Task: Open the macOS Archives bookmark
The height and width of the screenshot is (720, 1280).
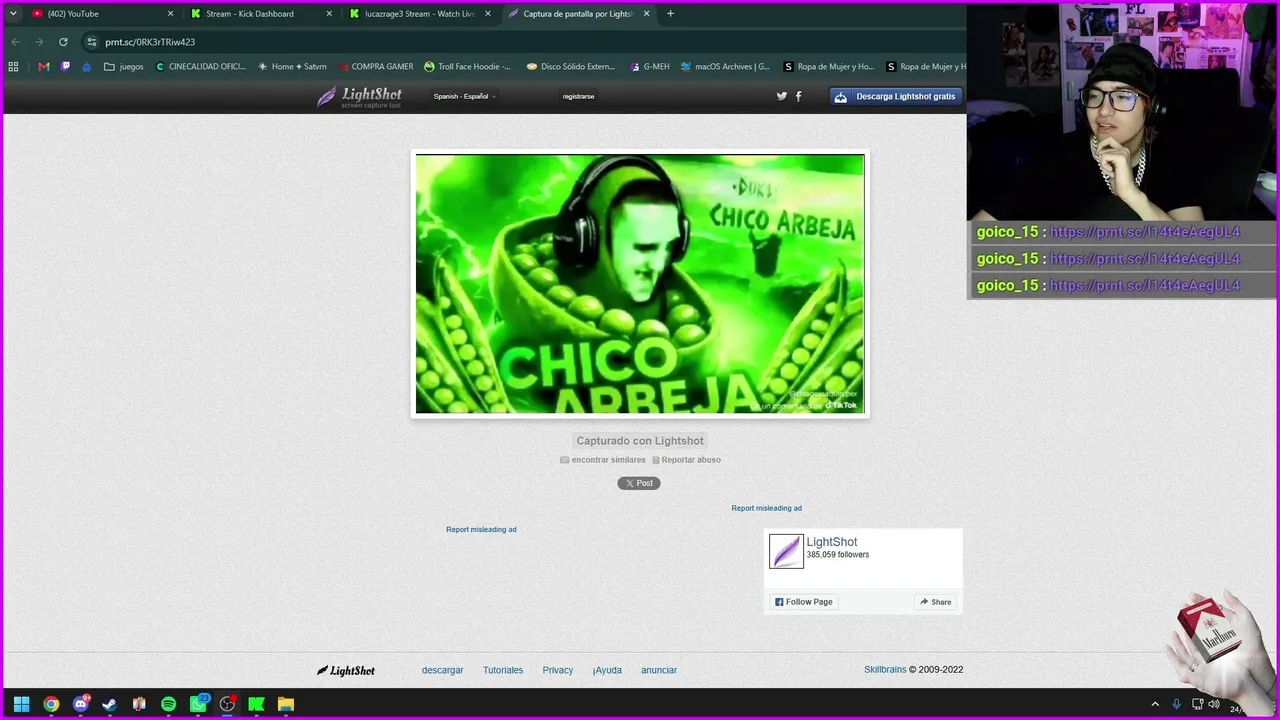Action: coord(725,67)
